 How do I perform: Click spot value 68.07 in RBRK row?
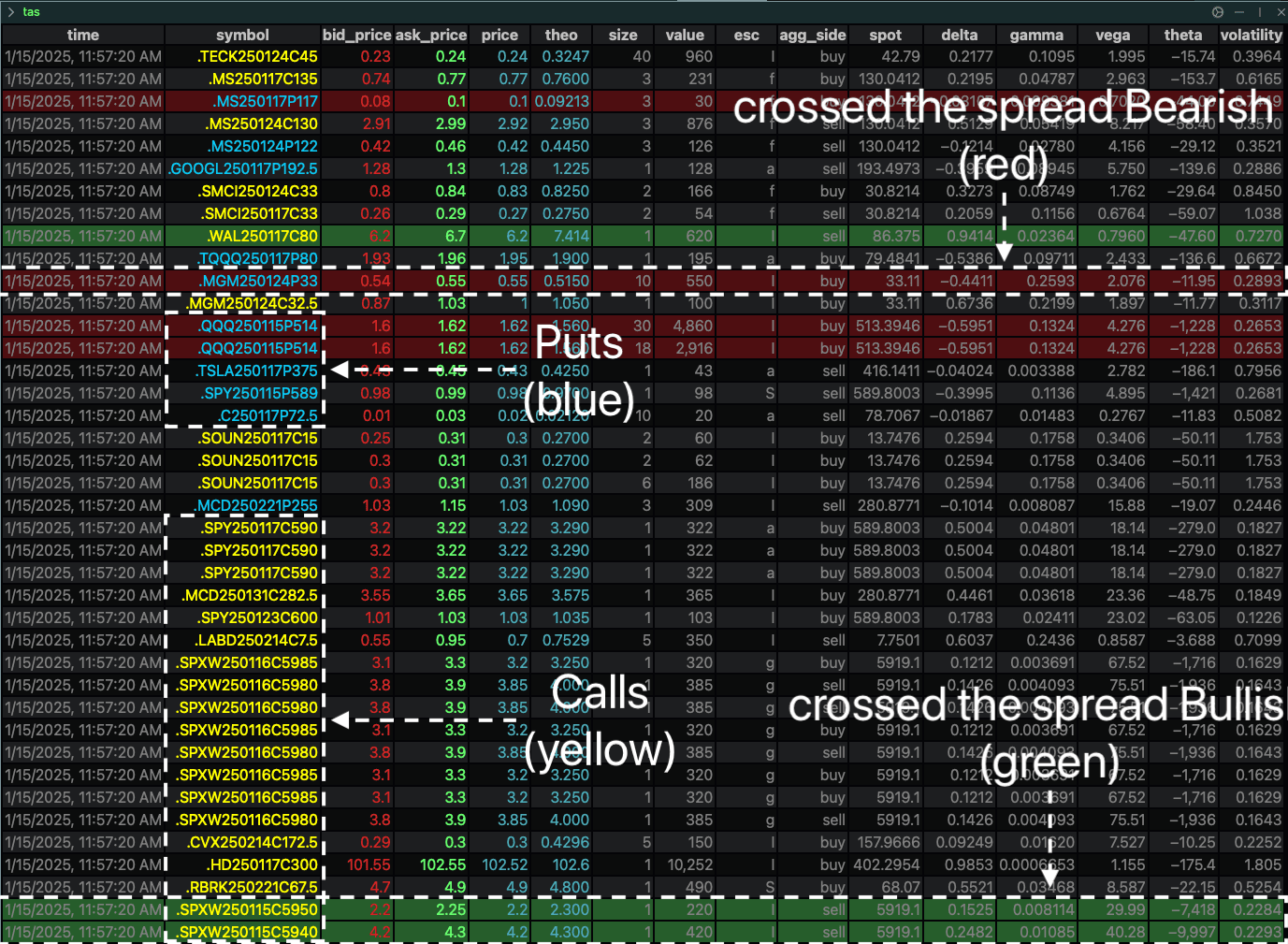tap(901, 887)
